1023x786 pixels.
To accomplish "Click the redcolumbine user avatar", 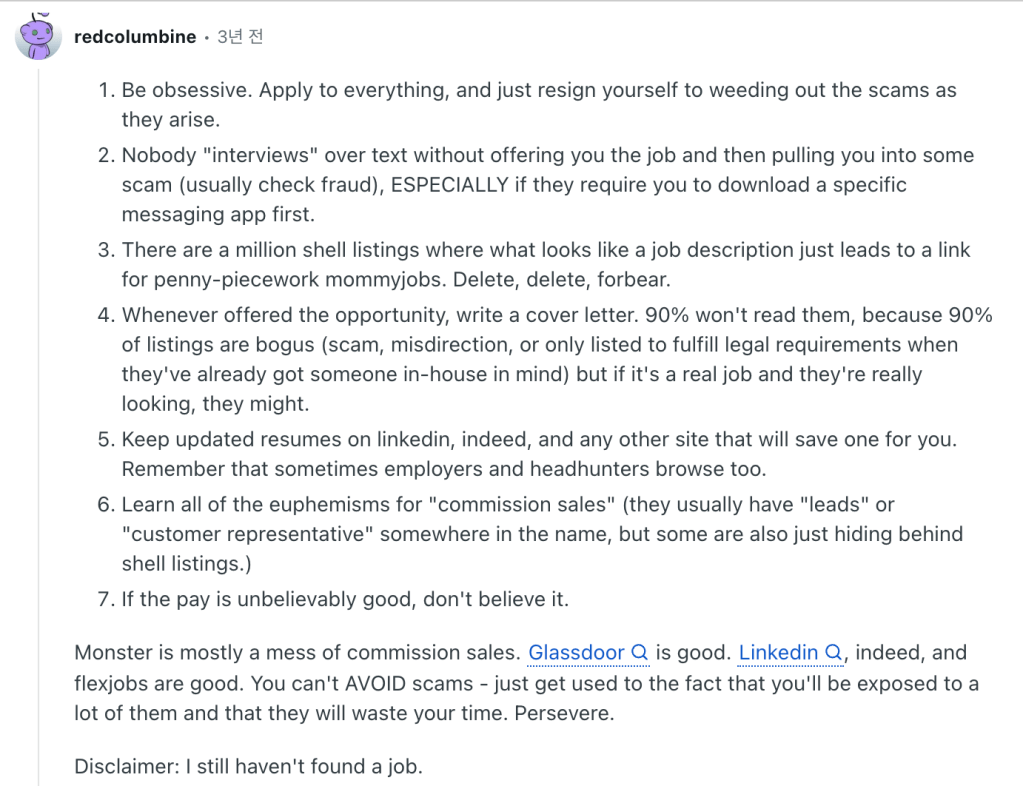I will 38,38.
